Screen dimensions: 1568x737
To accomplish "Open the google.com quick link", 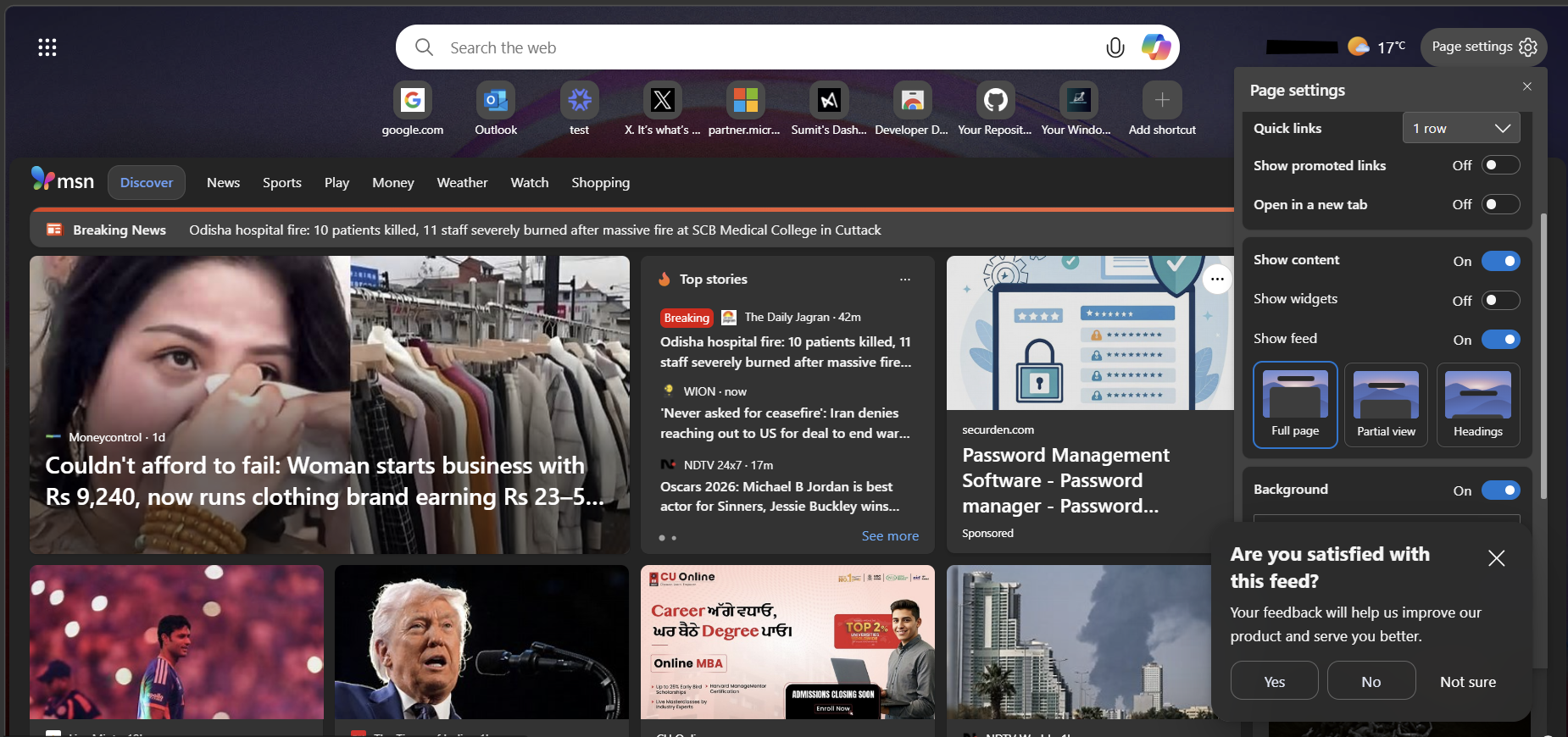I will (412, 108).
